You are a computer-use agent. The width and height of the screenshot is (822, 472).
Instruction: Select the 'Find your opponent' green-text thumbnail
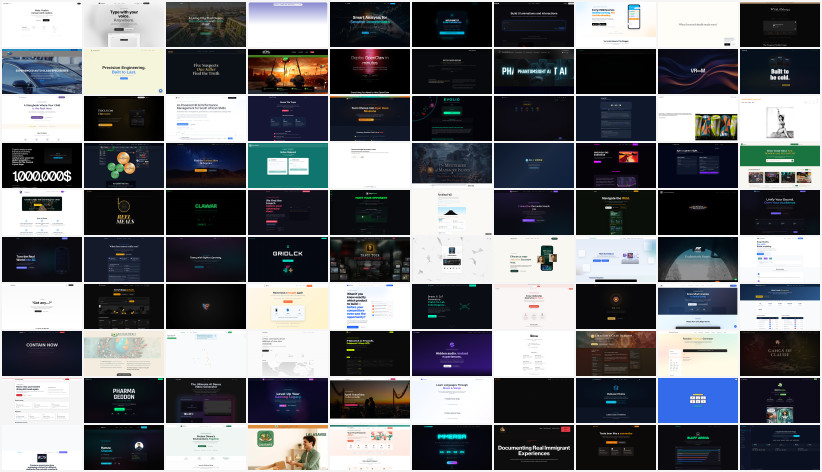370,212
